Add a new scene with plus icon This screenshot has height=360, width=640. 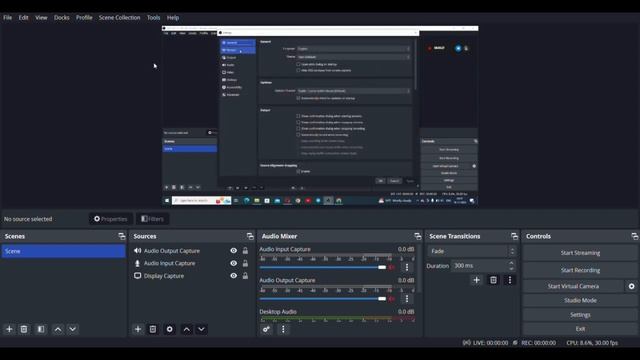(9, 329)
